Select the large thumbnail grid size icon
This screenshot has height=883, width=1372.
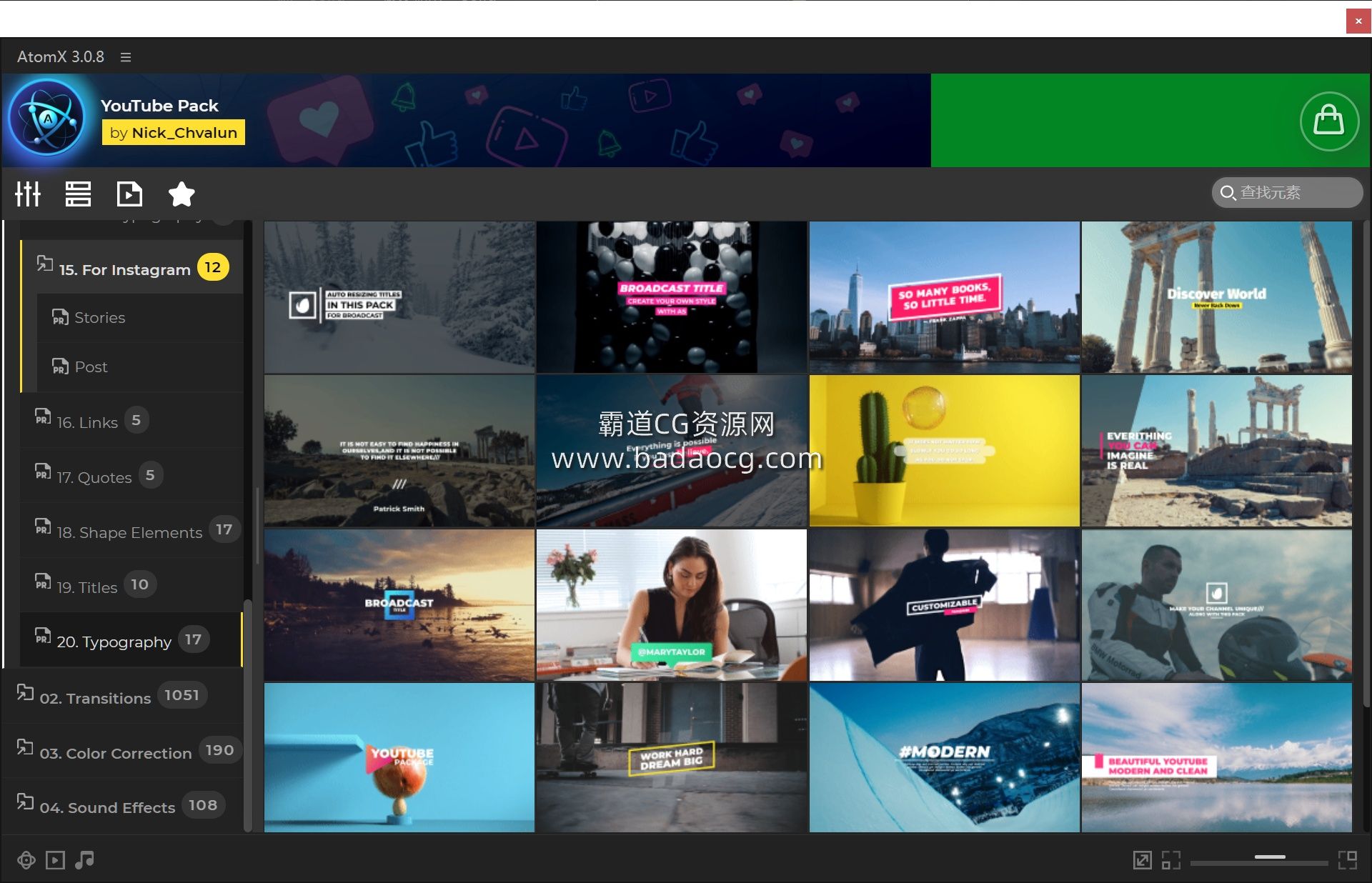tap(1347, 860)
